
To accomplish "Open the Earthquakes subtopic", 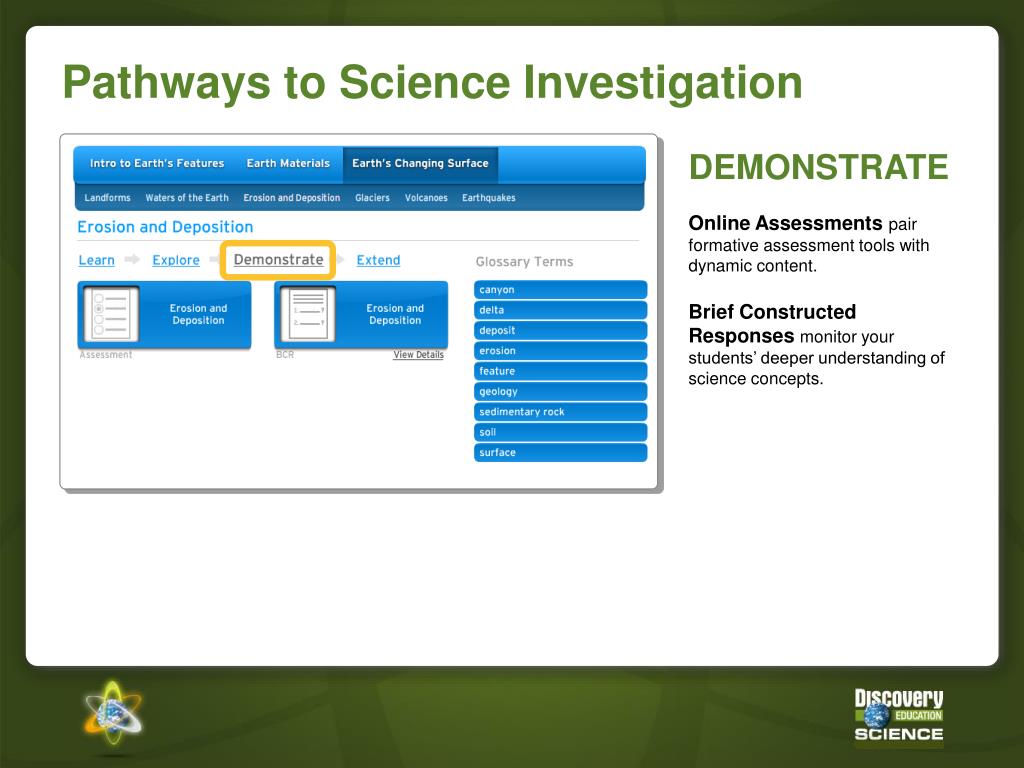I will pyautogui.click(x=488, y=198).
